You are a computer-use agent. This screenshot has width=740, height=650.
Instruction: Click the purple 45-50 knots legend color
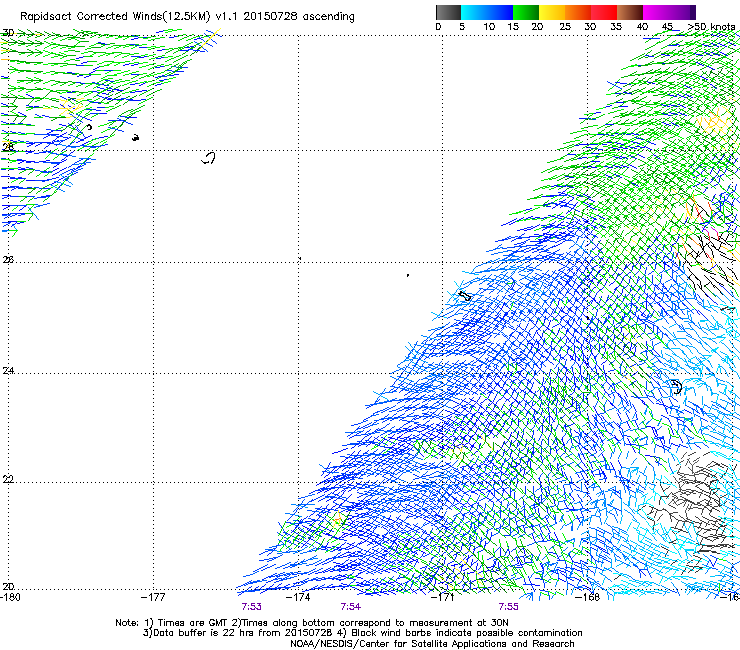click(x=682, y=12)
